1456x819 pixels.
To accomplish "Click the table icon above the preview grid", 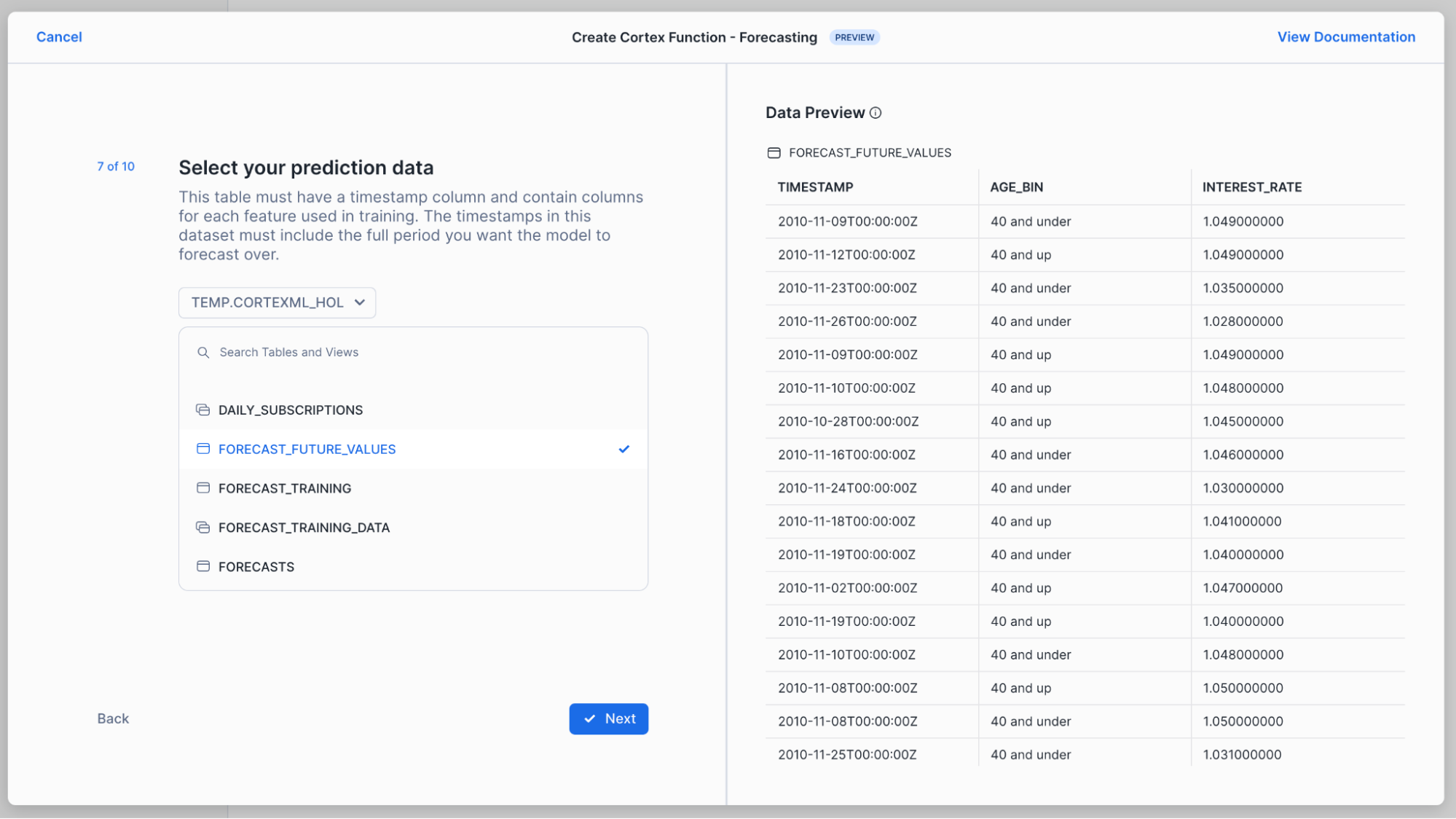I will tap(774, 153).
